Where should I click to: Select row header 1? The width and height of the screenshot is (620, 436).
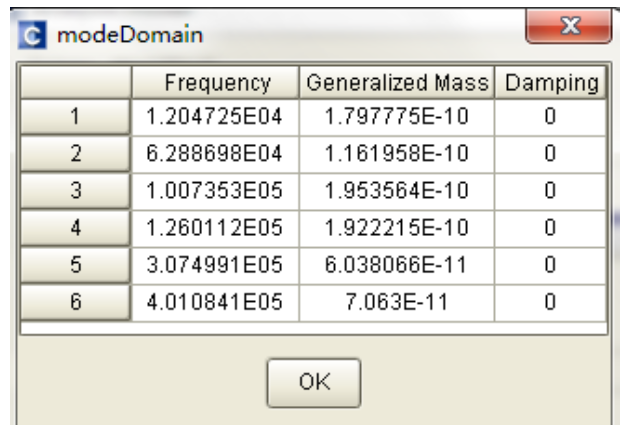point(76,120)
